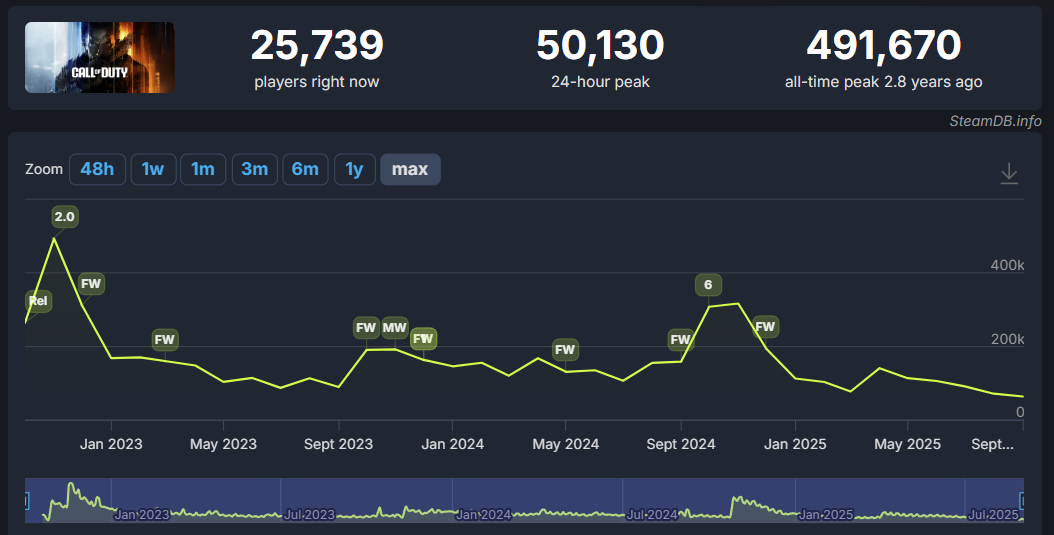The height and width of the screenshot is (535, 1054).
Task: Click the 50,130 24-hour peak figure
Action: 600,45
